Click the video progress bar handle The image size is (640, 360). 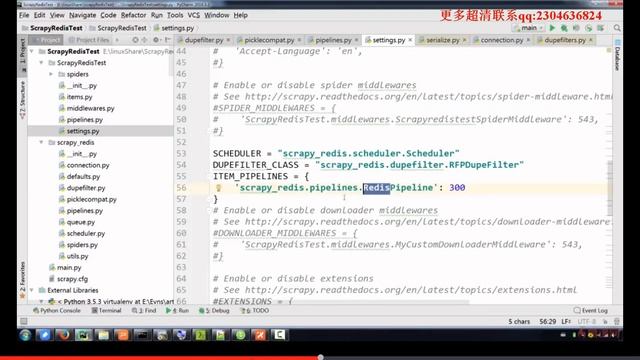point(320,358)
